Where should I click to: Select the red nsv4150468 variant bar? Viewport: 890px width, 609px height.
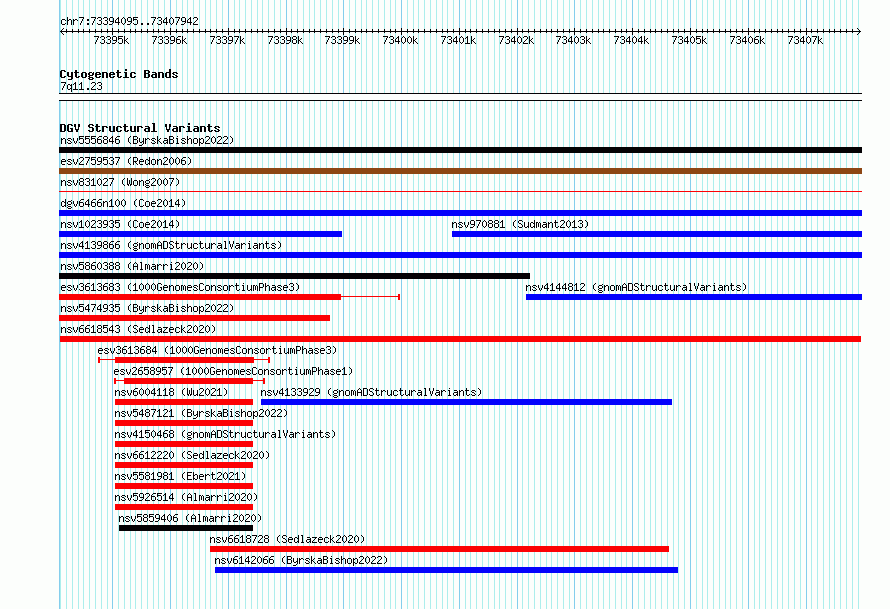184,444
